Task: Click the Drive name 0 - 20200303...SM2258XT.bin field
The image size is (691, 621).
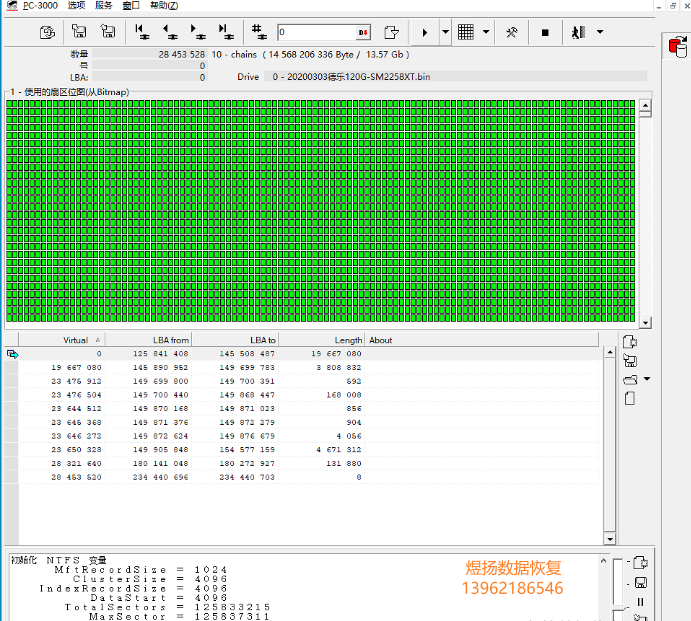Action: [455, 76]
